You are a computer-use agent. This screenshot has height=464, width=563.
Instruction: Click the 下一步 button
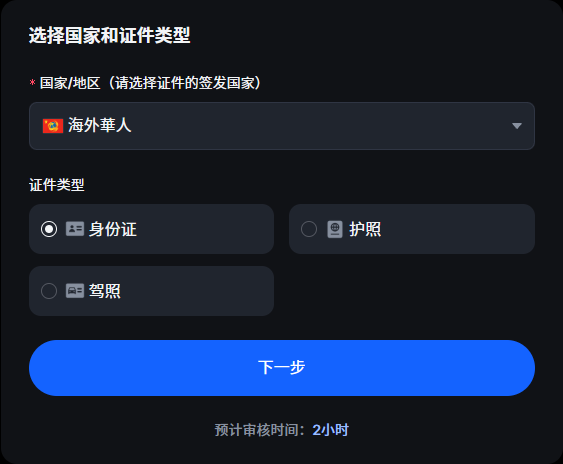[282, 368]
